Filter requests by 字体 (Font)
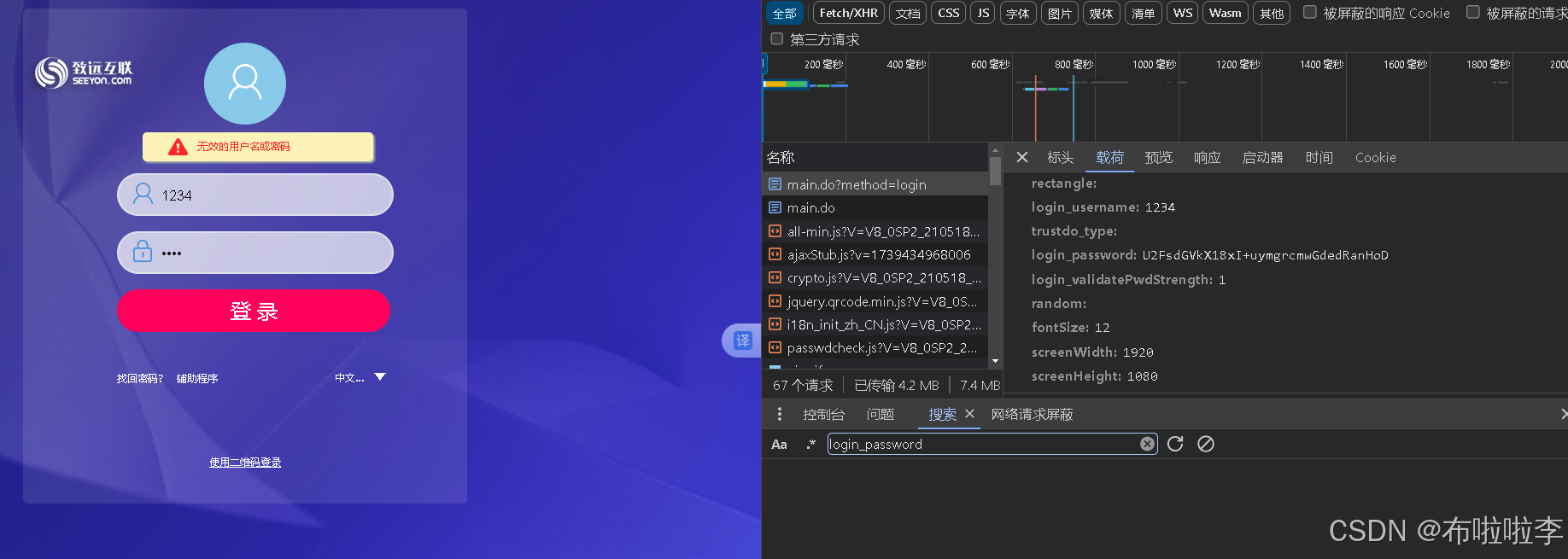The height and width of the screenshot is (559, 1568). click(x=1017, y=13)
